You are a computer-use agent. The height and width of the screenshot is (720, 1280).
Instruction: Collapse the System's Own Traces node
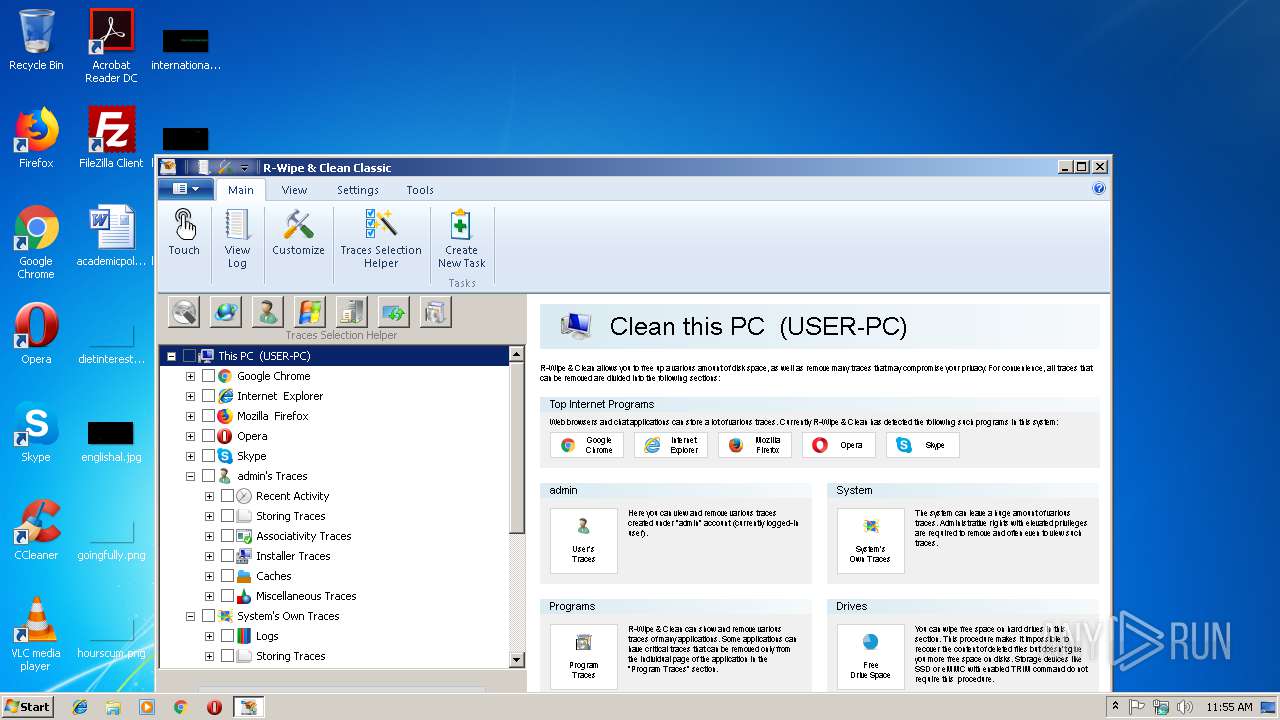190,616
